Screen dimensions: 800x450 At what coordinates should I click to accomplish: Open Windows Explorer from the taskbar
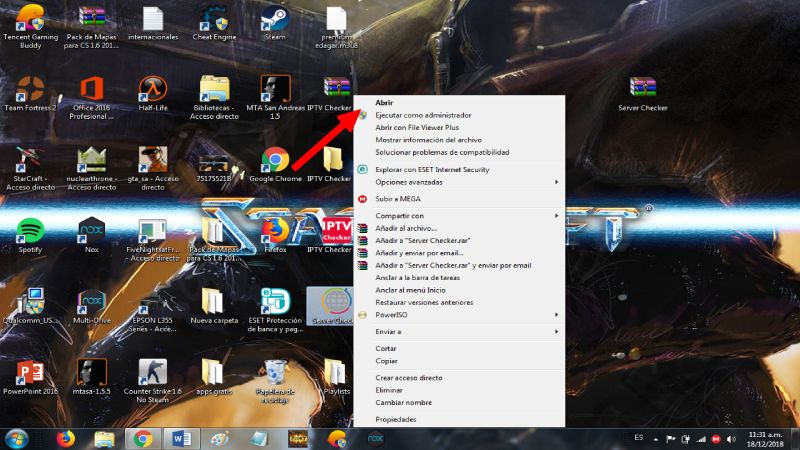coord(104,439)
